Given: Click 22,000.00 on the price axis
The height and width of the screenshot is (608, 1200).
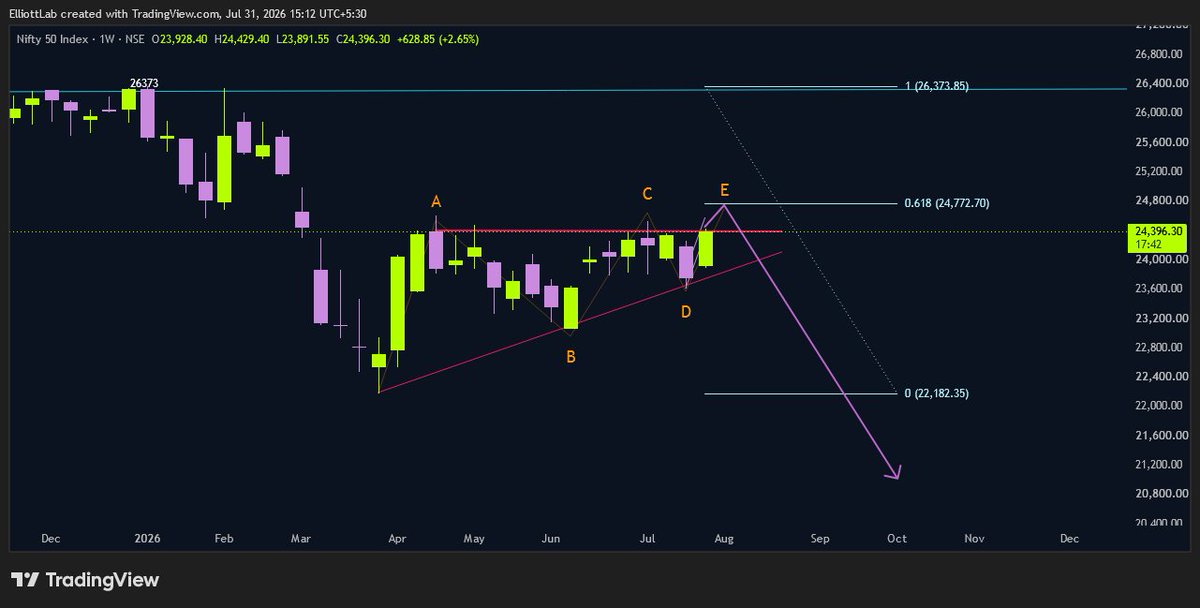Looking at the screenshot, I should point(1160,406).
